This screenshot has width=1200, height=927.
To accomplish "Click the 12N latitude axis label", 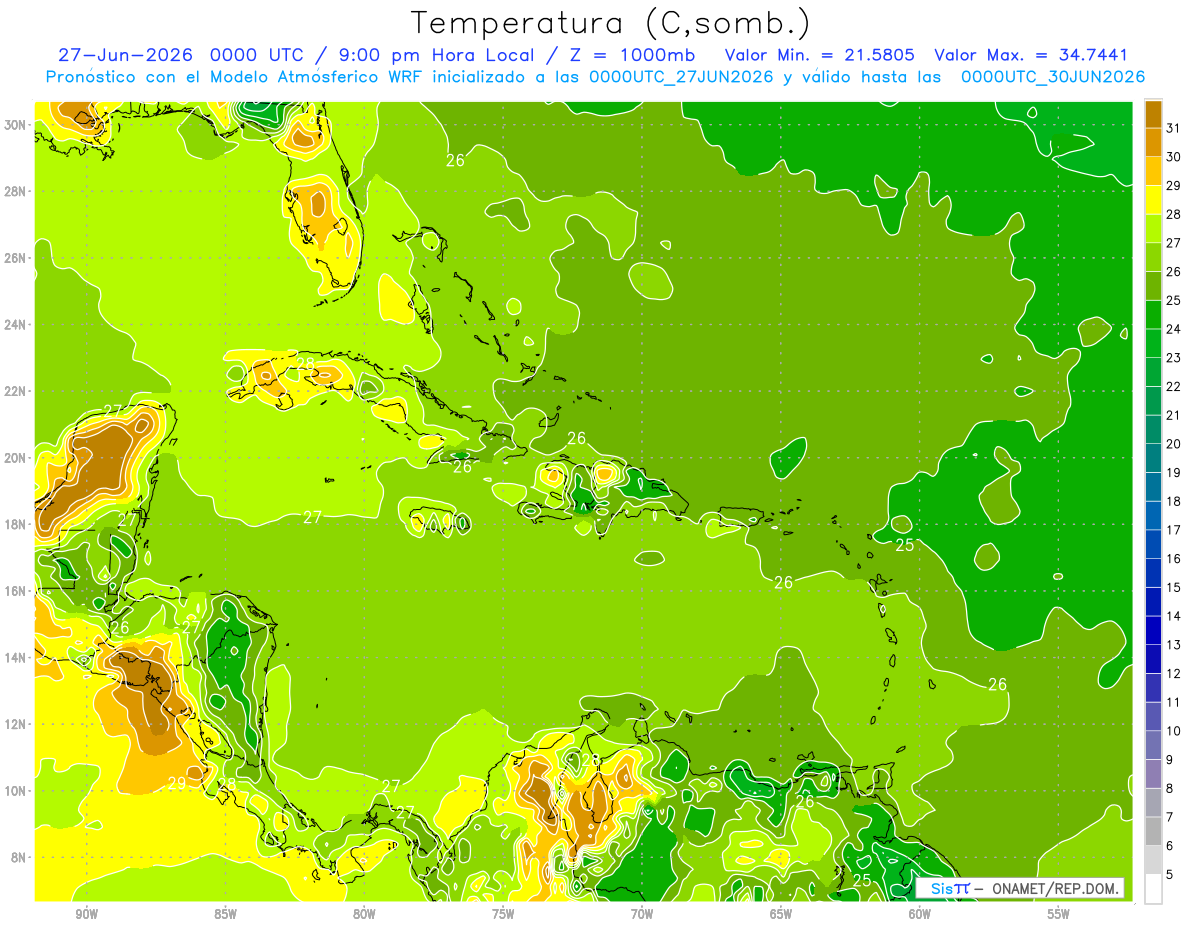I will [15, 724].
